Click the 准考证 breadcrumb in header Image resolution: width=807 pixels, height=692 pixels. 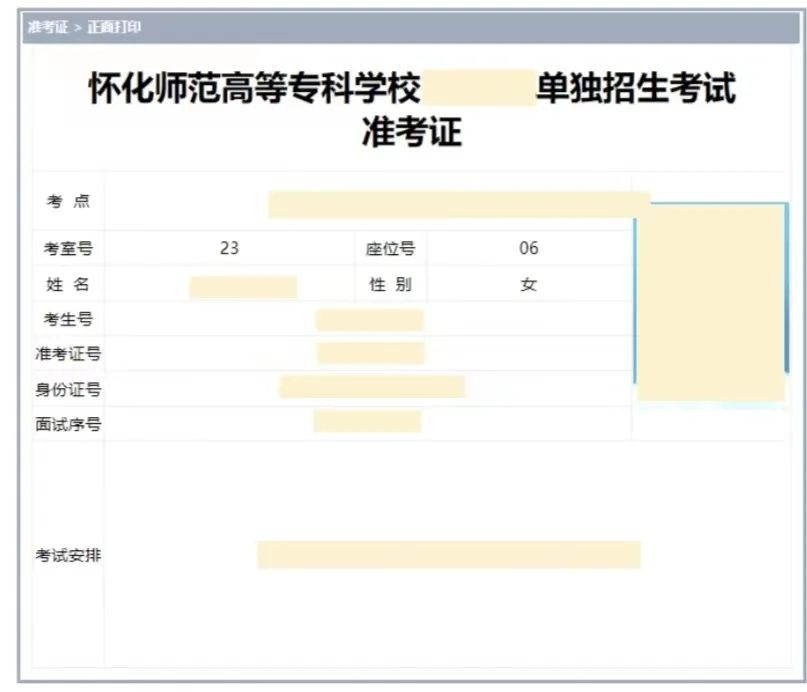tap(46, 27)
